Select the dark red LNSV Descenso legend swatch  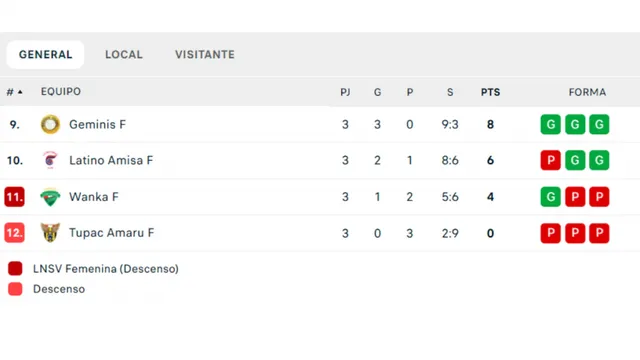coord(15,269)
